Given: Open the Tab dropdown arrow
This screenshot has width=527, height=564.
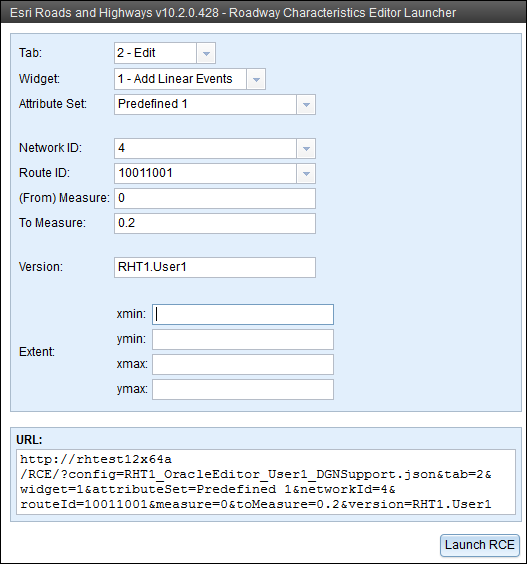Looking at the screenshot, I should [x=206, y=53].
